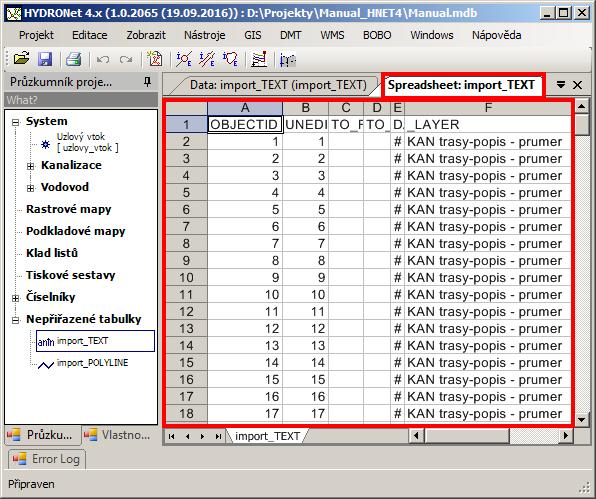
Task: Select the import_TEXT sheet tab at bottom
Action: pos(267,436)
